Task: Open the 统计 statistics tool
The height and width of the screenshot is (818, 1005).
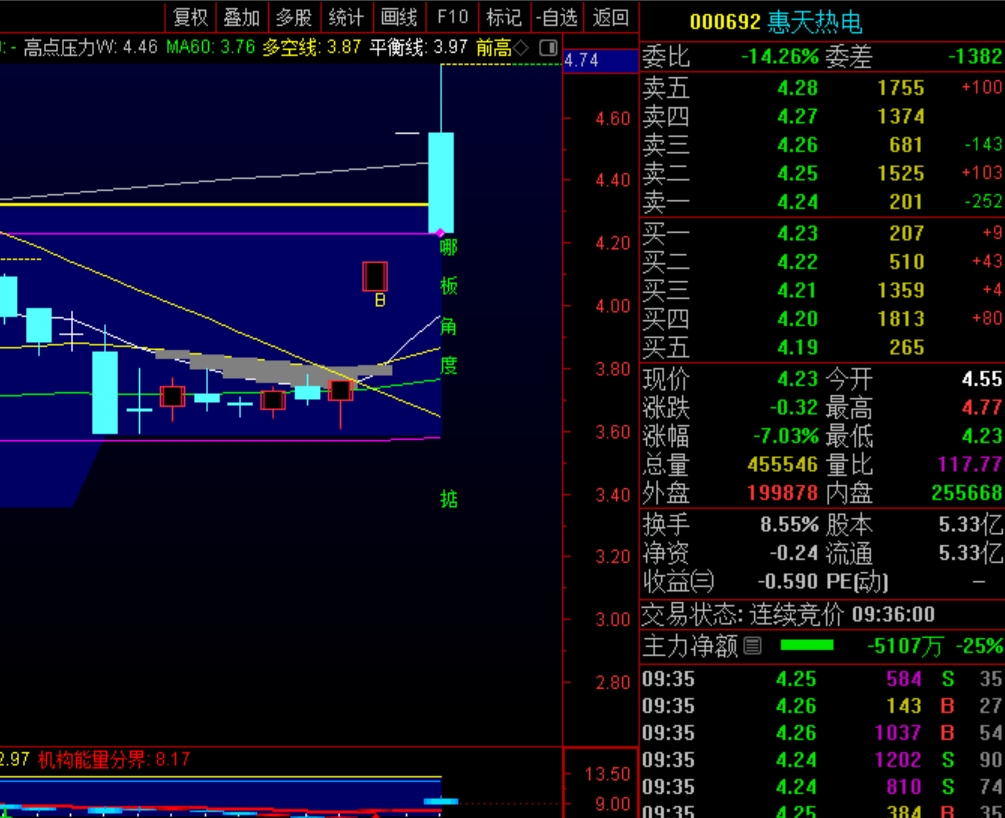Action: [346, 17]
